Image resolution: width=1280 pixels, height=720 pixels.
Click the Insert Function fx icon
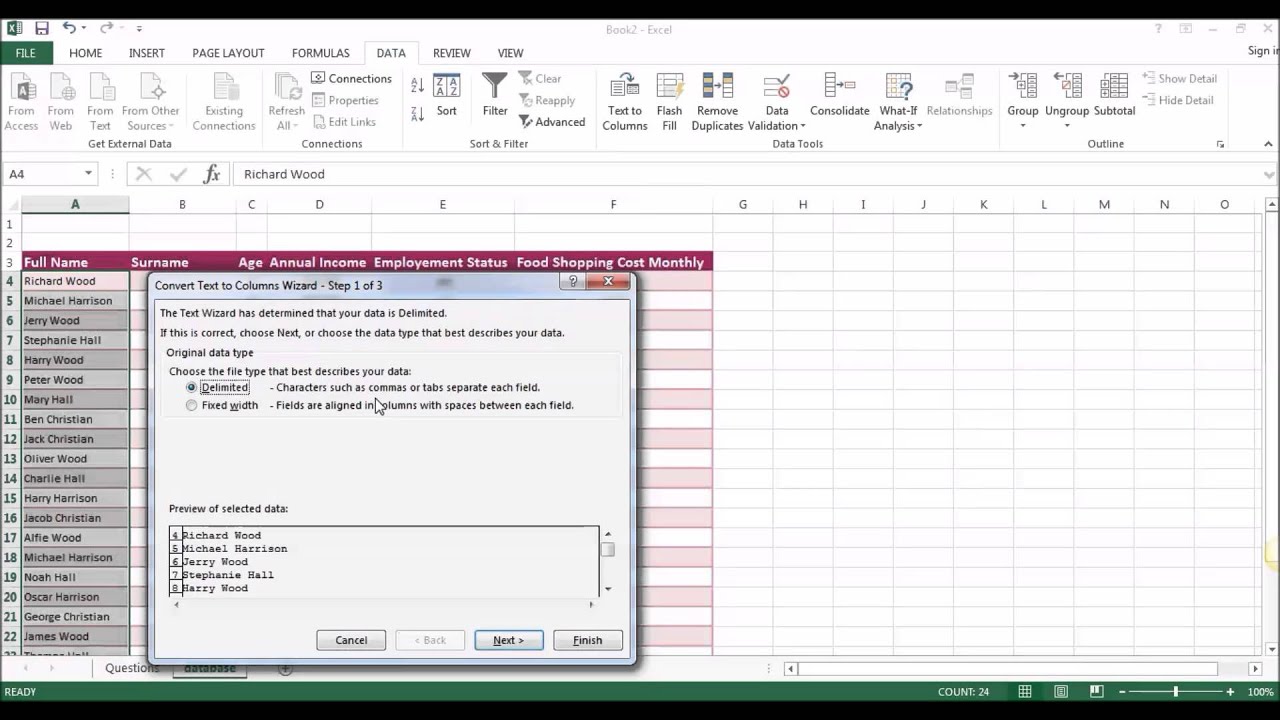(x=211, y=174)
